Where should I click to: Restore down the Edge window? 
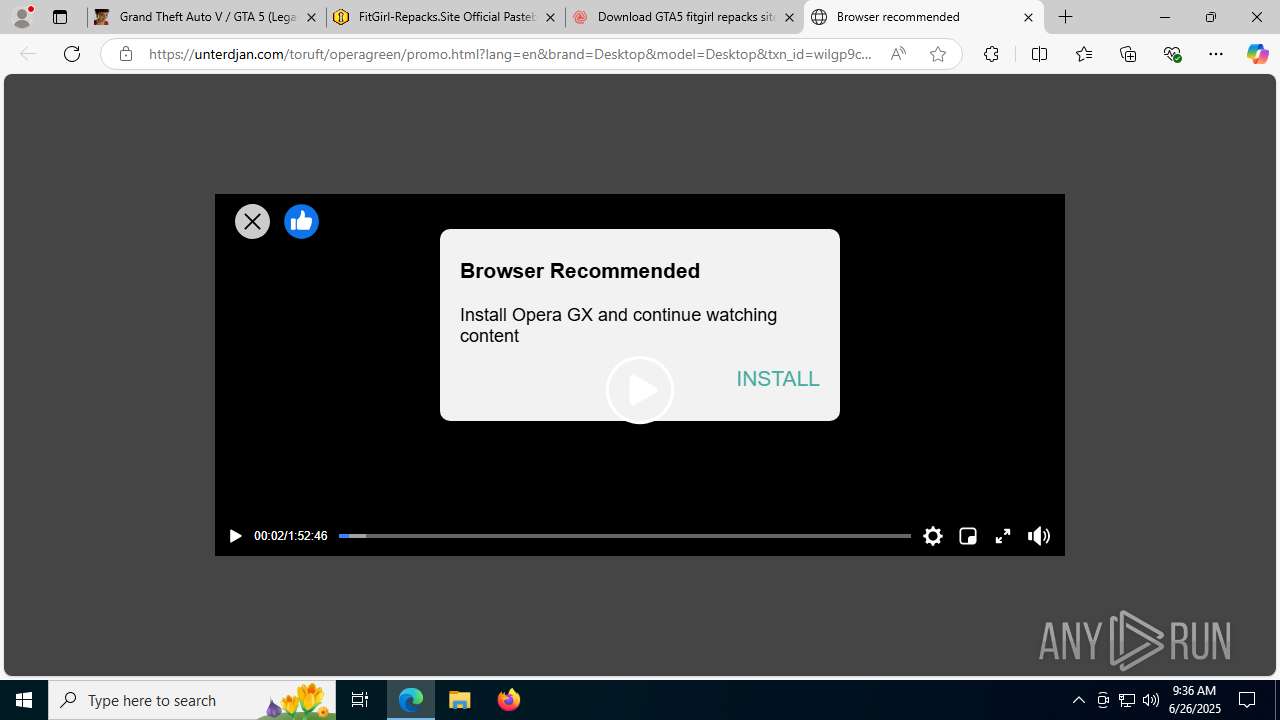click(x=1211, y=17)
